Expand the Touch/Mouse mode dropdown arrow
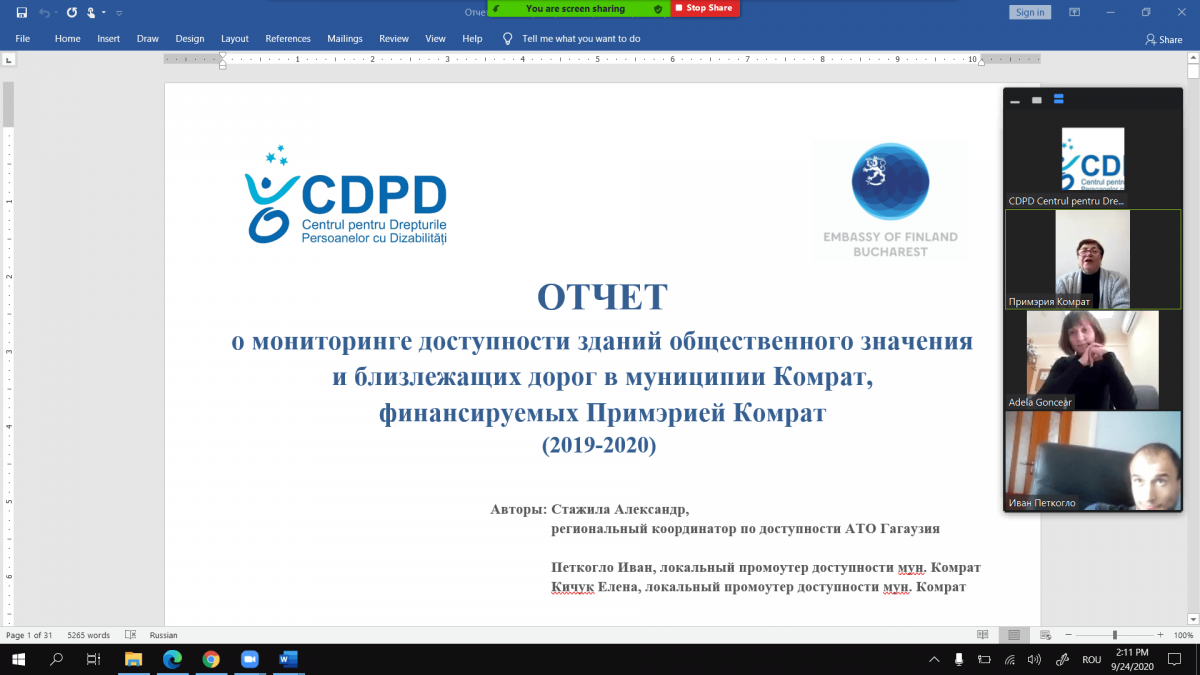 (x=103, y=13)
